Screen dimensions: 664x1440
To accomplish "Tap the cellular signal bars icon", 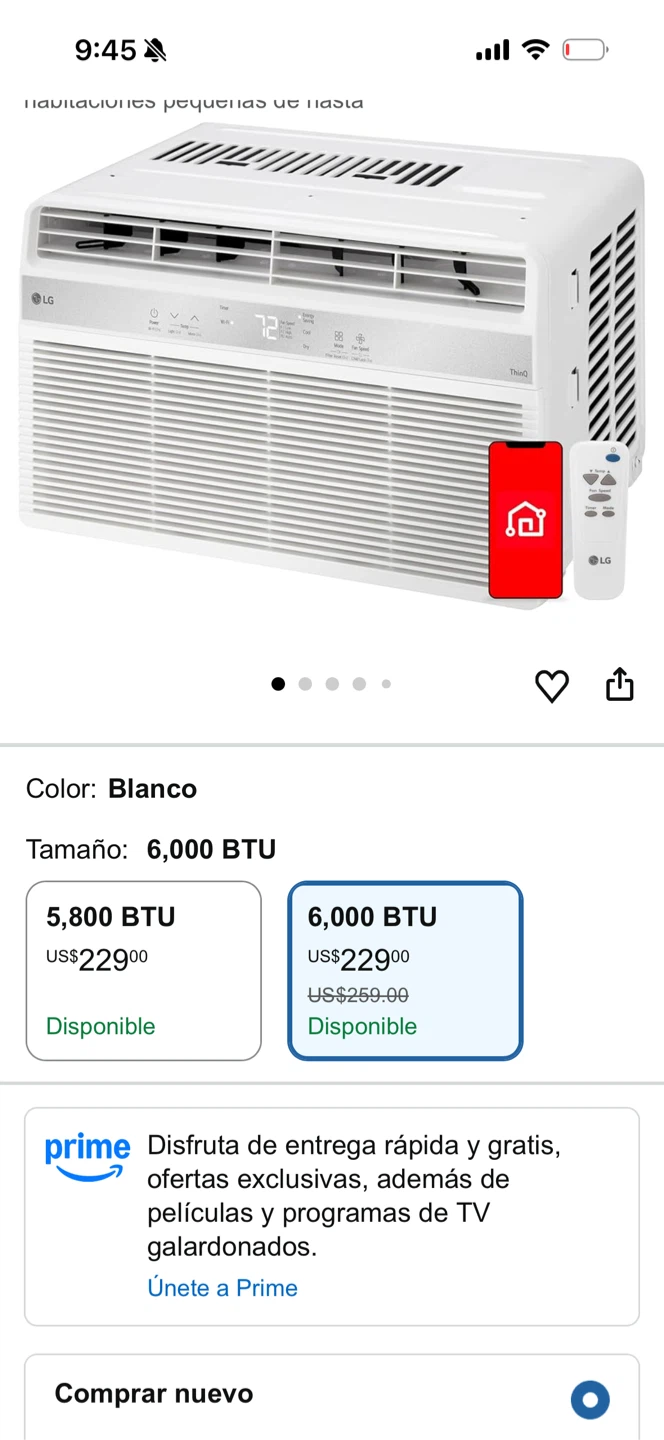I will point(492,49).
